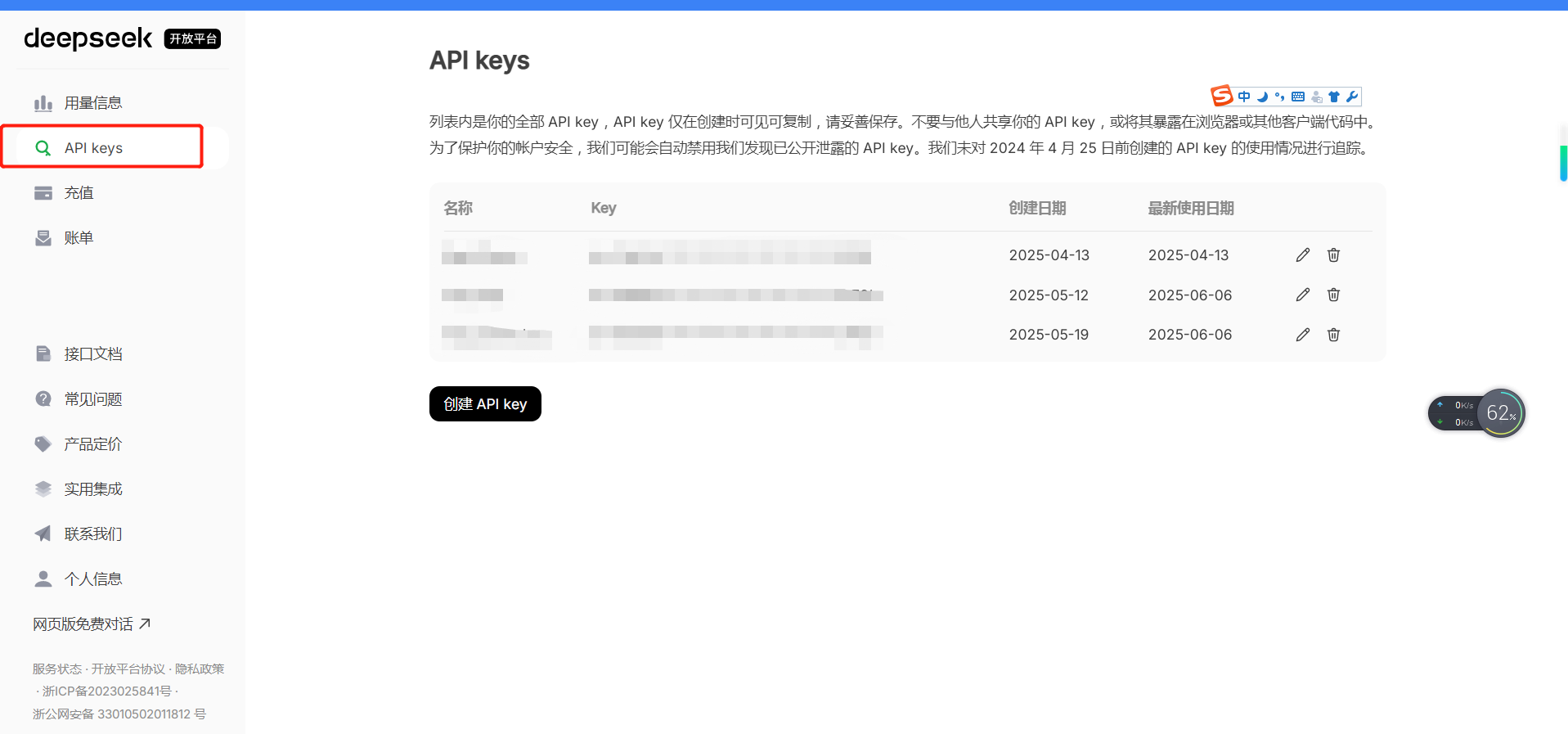Click the 用量信息 bar chart icon
This screenshot has height=734, width=1568.
tap(43, 103)
